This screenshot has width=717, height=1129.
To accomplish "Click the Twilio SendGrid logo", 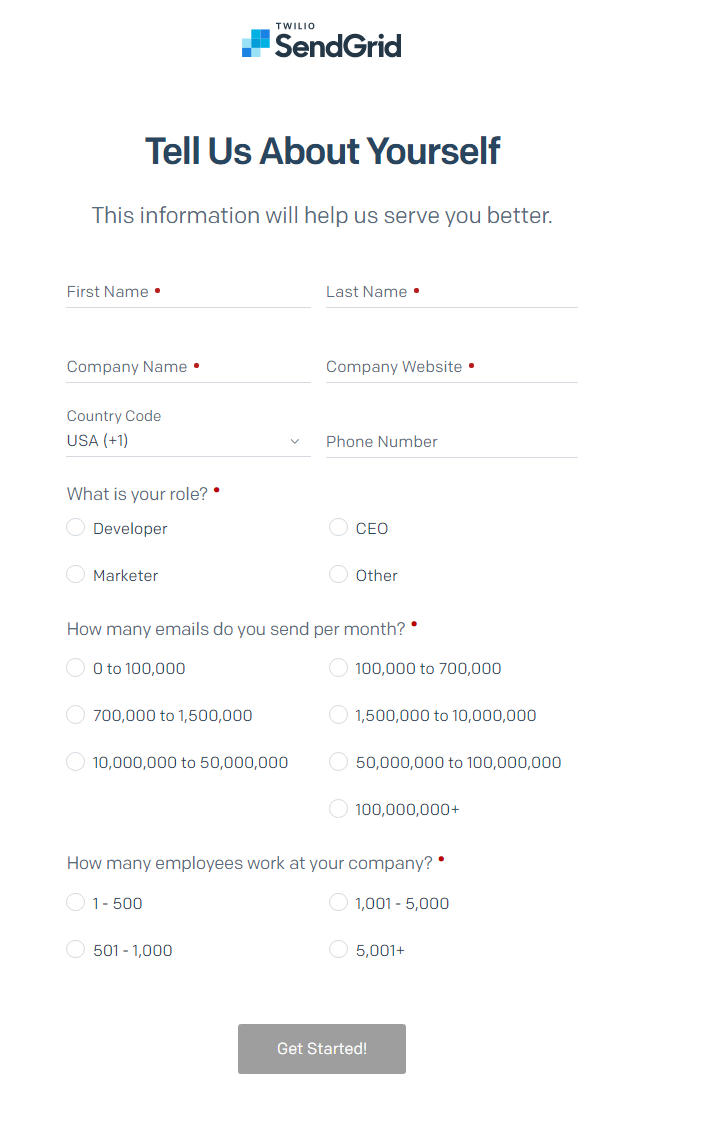I will [321, 42].
